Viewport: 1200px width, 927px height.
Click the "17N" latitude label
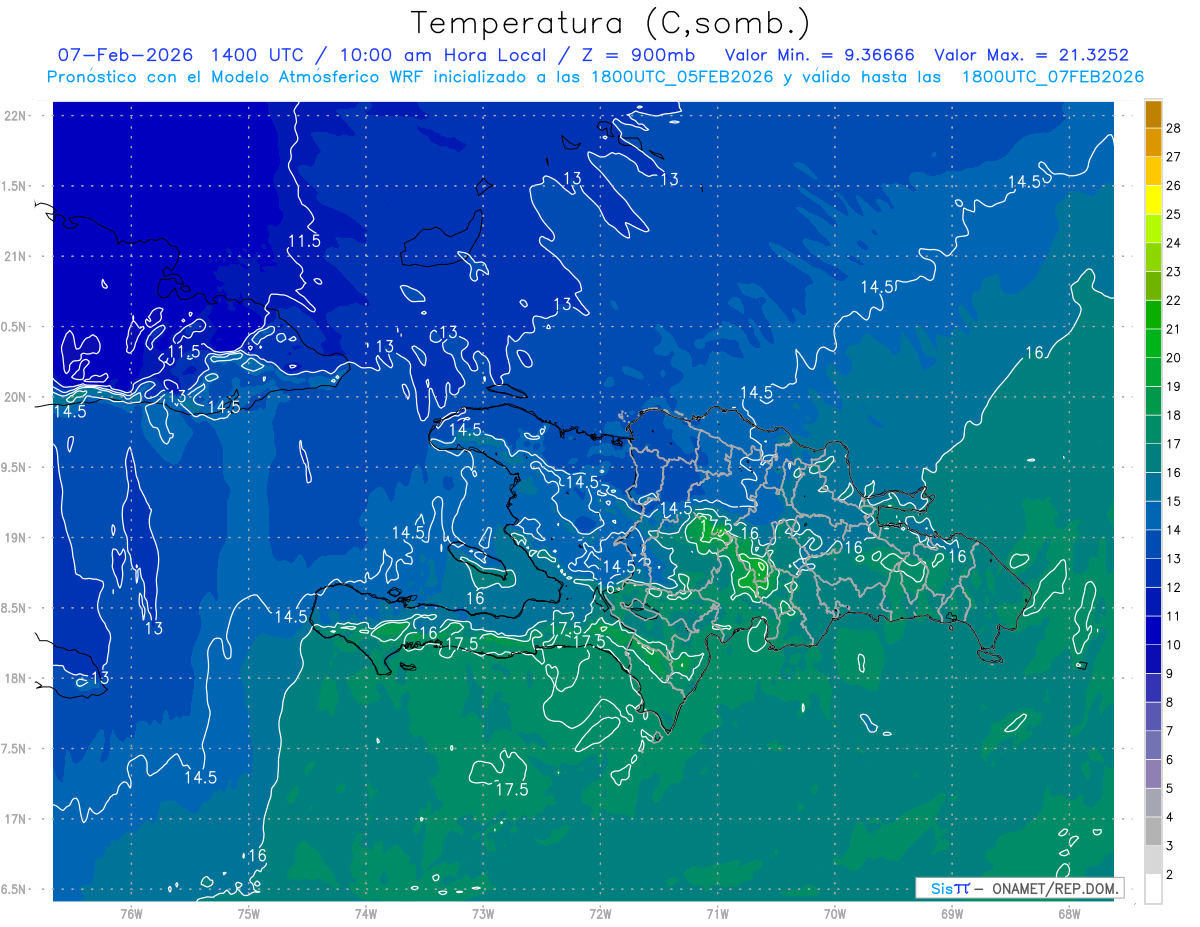coord(17,820)
